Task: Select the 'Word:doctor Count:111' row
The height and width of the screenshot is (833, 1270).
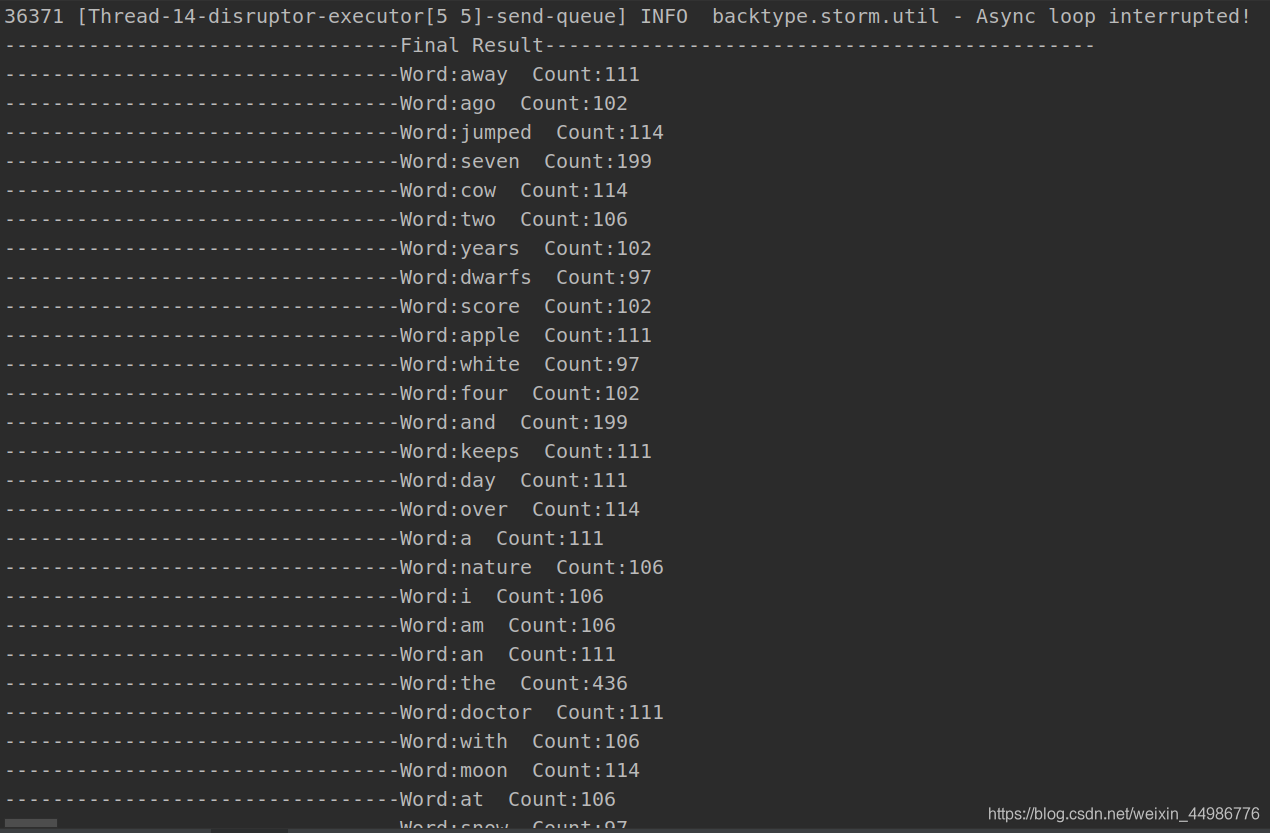Action: [333, 712]
